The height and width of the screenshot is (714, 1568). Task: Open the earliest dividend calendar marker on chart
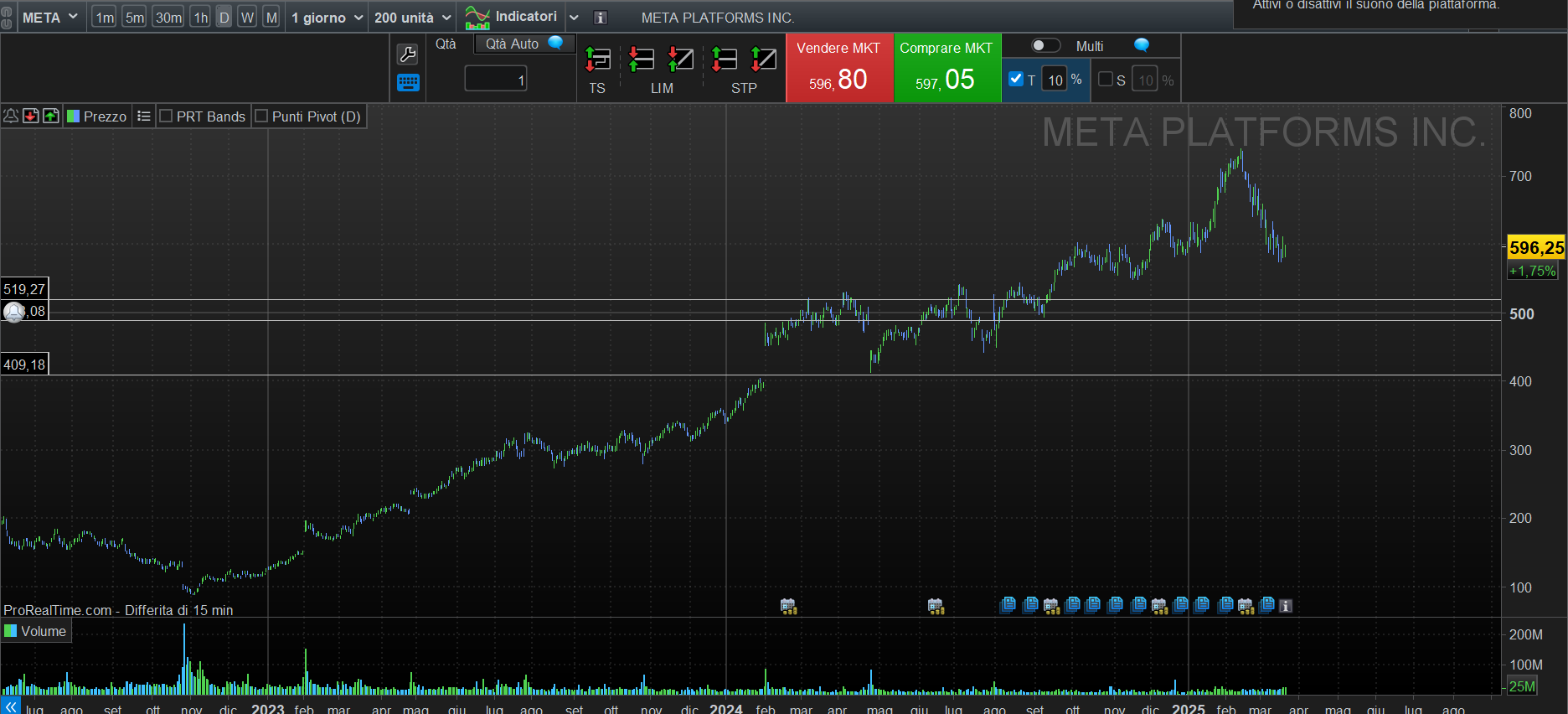[x=788, y=606]
